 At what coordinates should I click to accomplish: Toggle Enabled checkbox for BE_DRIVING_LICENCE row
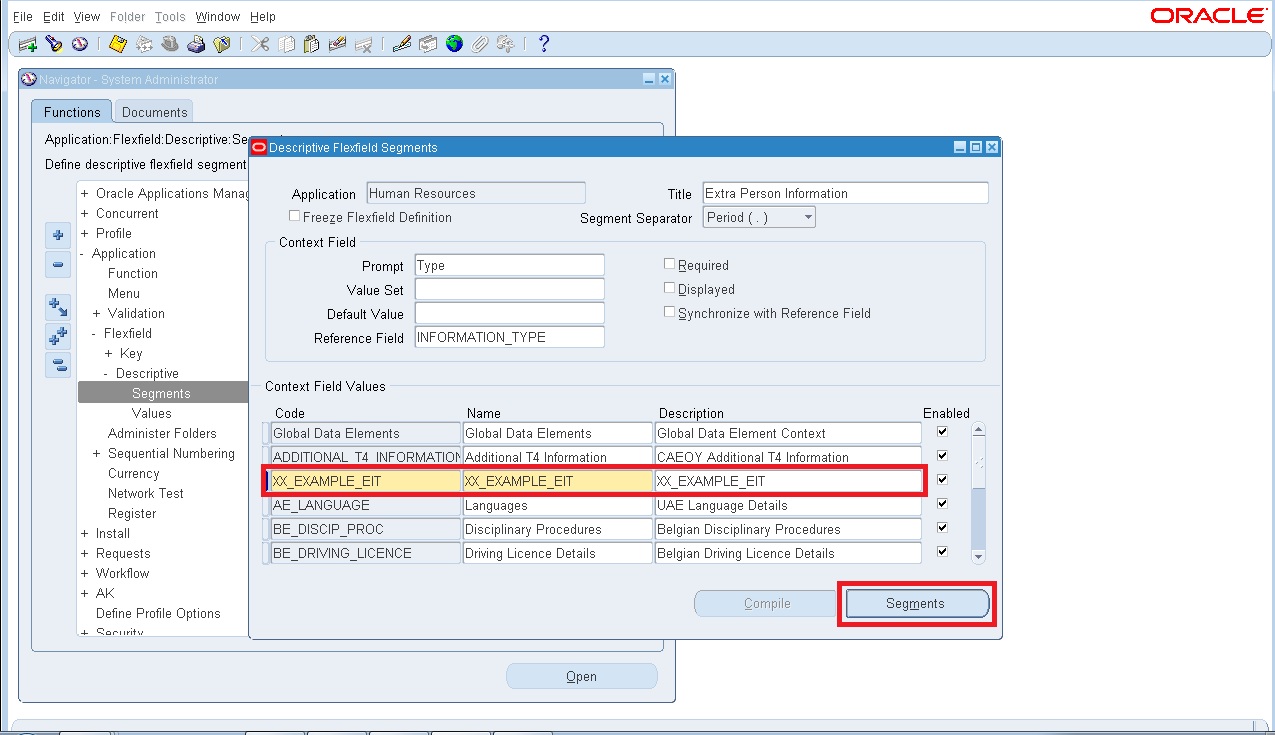(941, 552)
